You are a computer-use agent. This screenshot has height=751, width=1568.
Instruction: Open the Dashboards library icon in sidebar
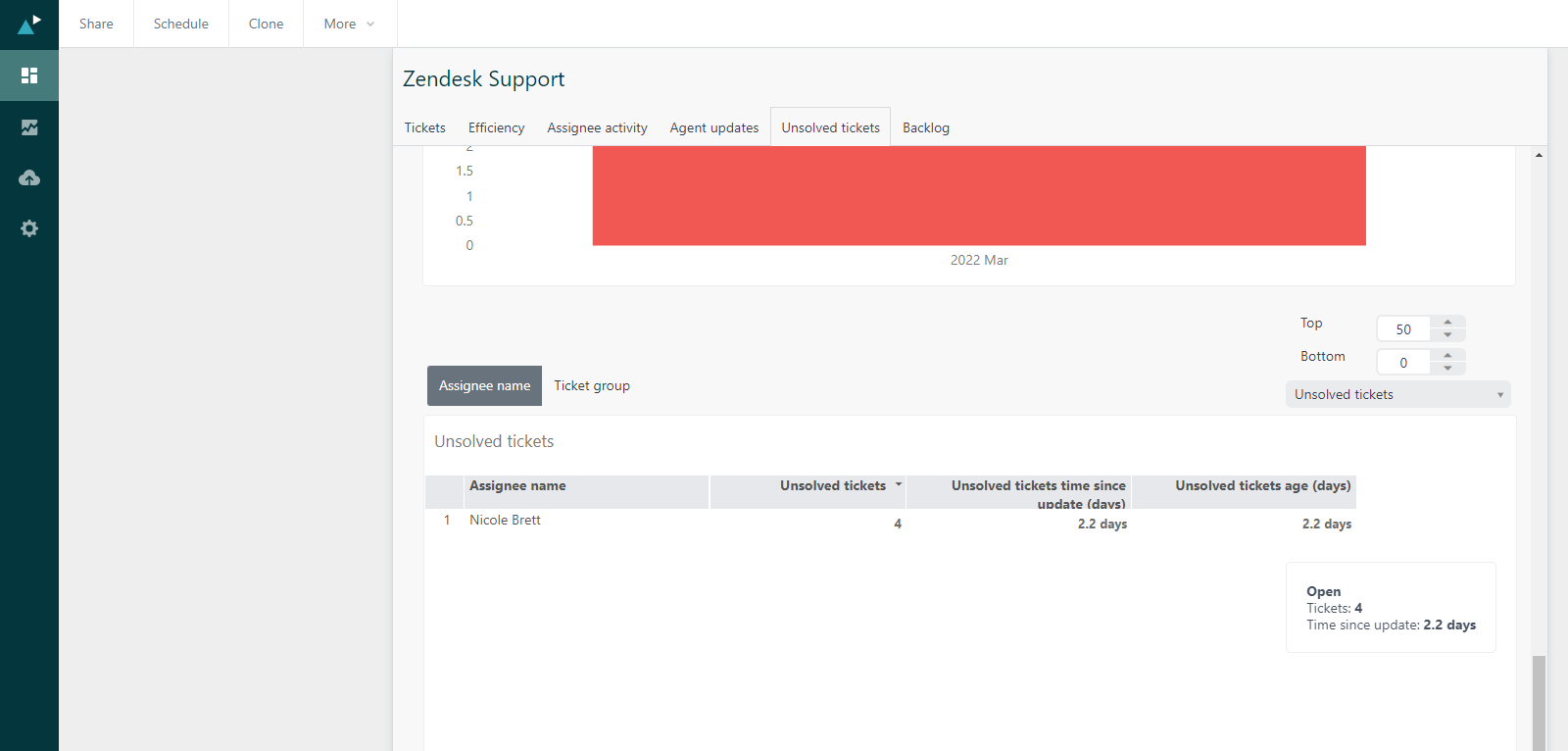29,75
